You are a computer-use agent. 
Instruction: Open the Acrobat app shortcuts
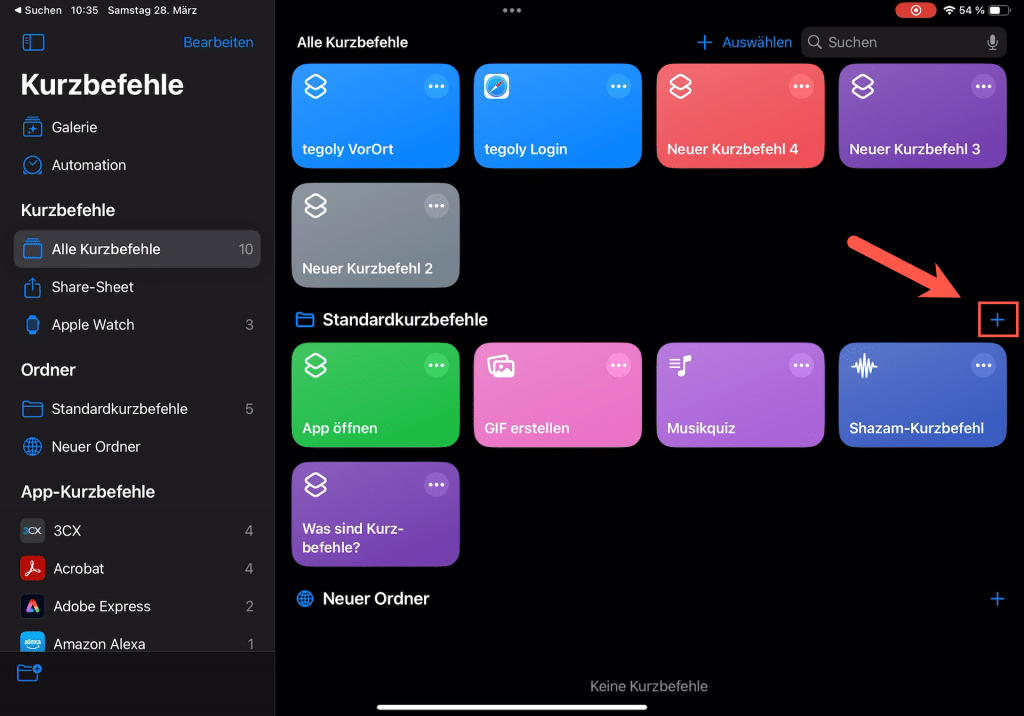(79, 568)
